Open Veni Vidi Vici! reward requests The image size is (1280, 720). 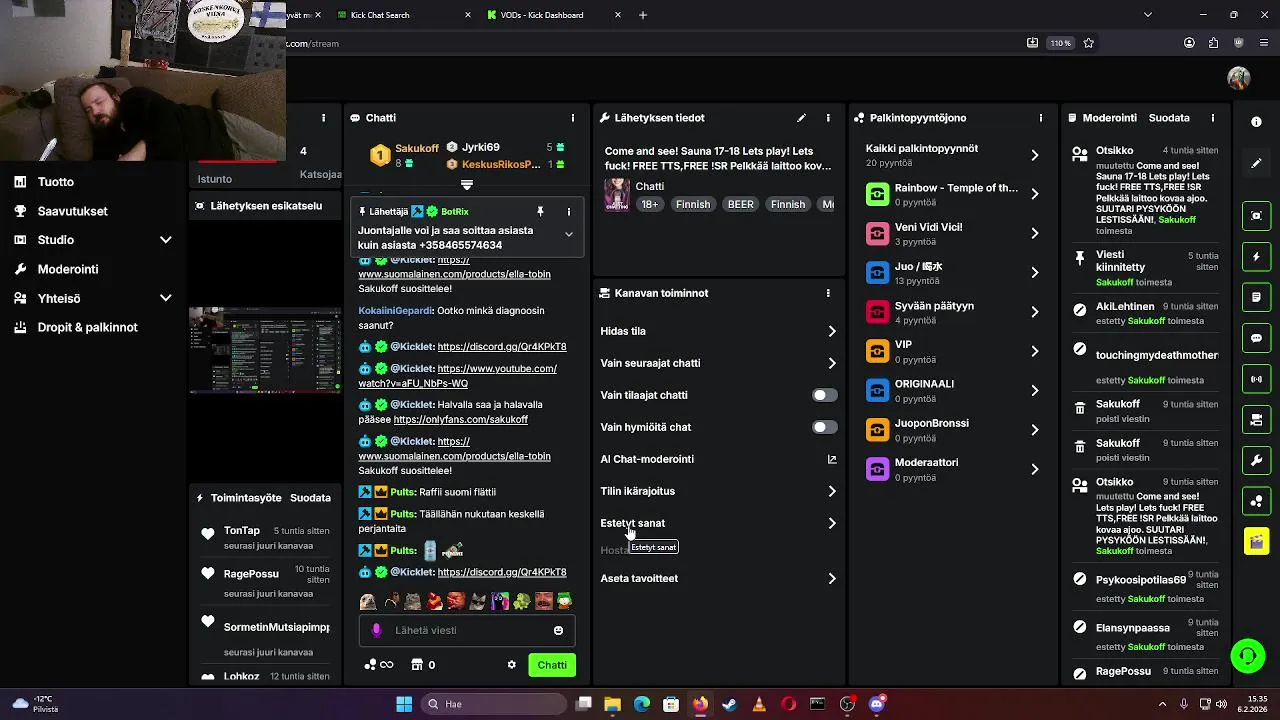coord(953,233)
